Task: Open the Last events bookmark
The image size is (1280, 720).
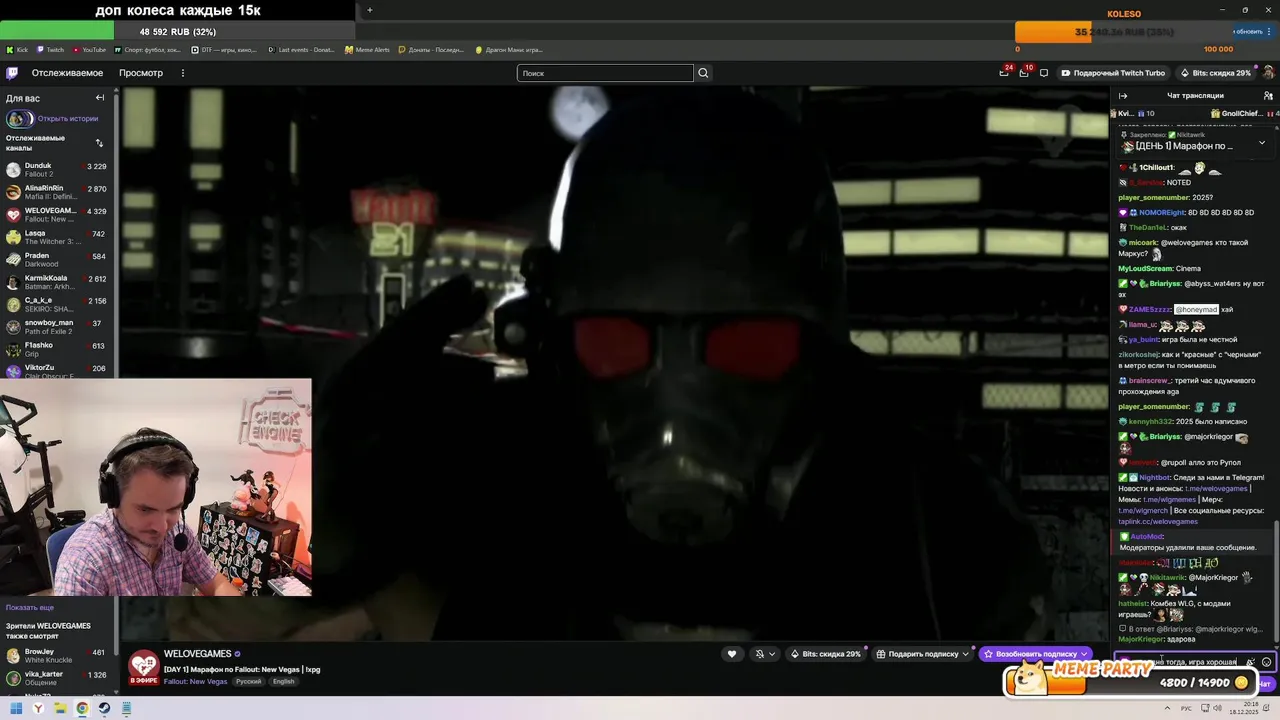Action: (x=300, y=49)
